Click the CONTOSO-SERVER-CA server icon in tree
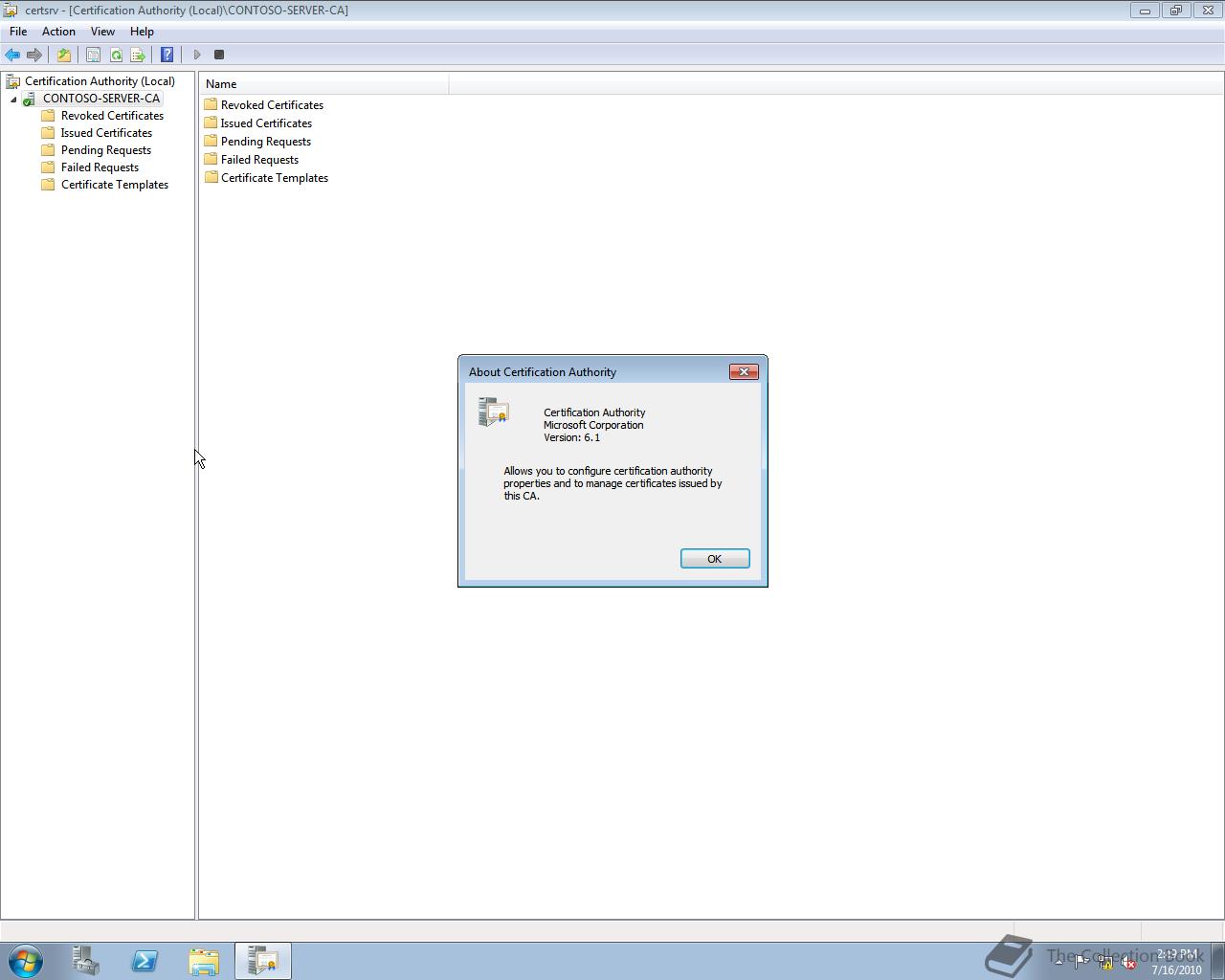Image resolution: width=1225 pixels, height=980 pixels. (x=30, y=99)
